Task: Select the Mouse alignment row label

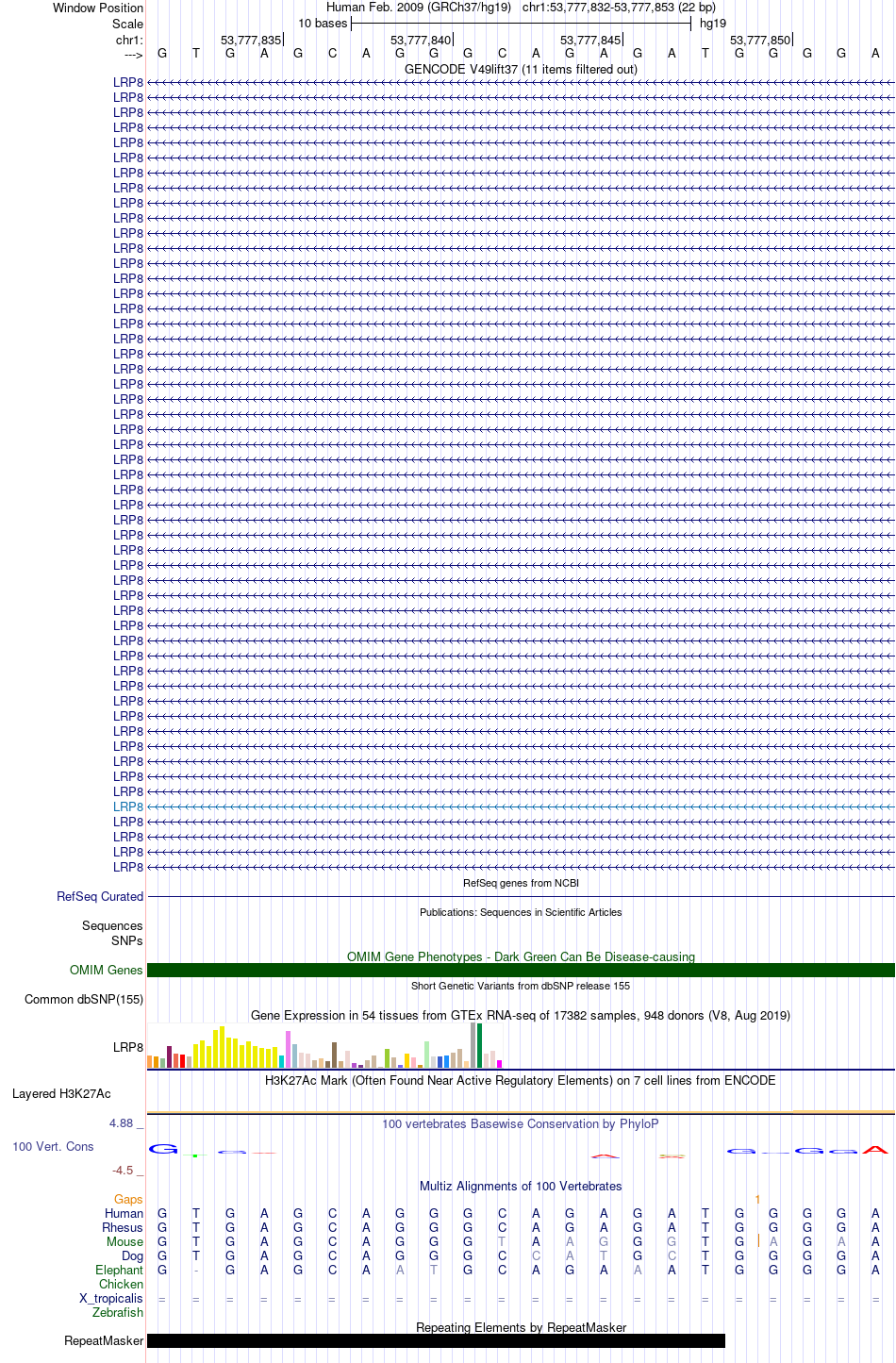Action: pos(125,1241)
